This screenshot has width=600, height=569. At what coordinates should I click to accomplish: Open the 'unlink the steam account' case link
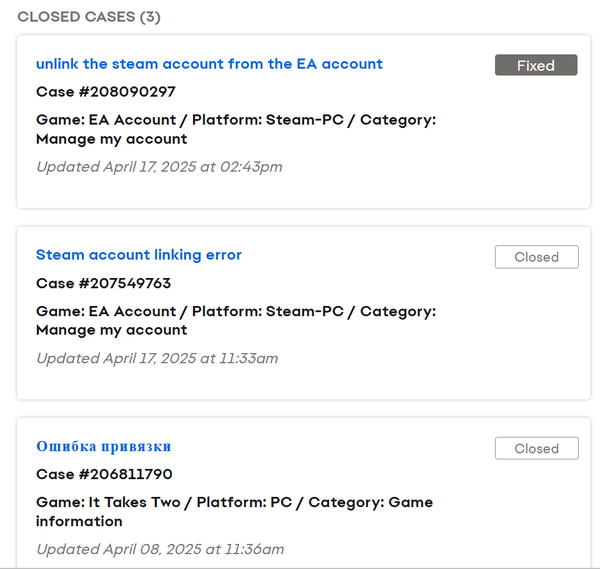tap(209, 64)
